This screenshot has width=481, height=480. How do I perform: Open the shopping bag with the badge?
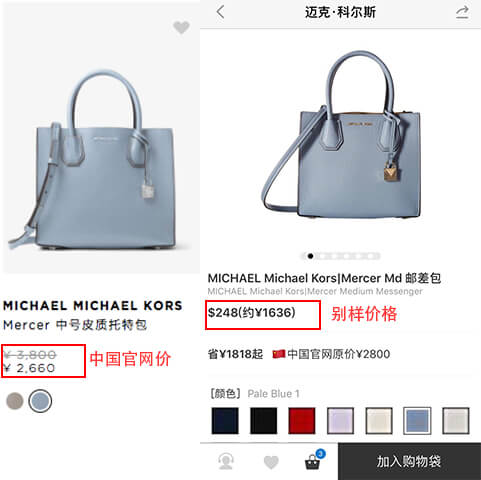coord(314,460)
